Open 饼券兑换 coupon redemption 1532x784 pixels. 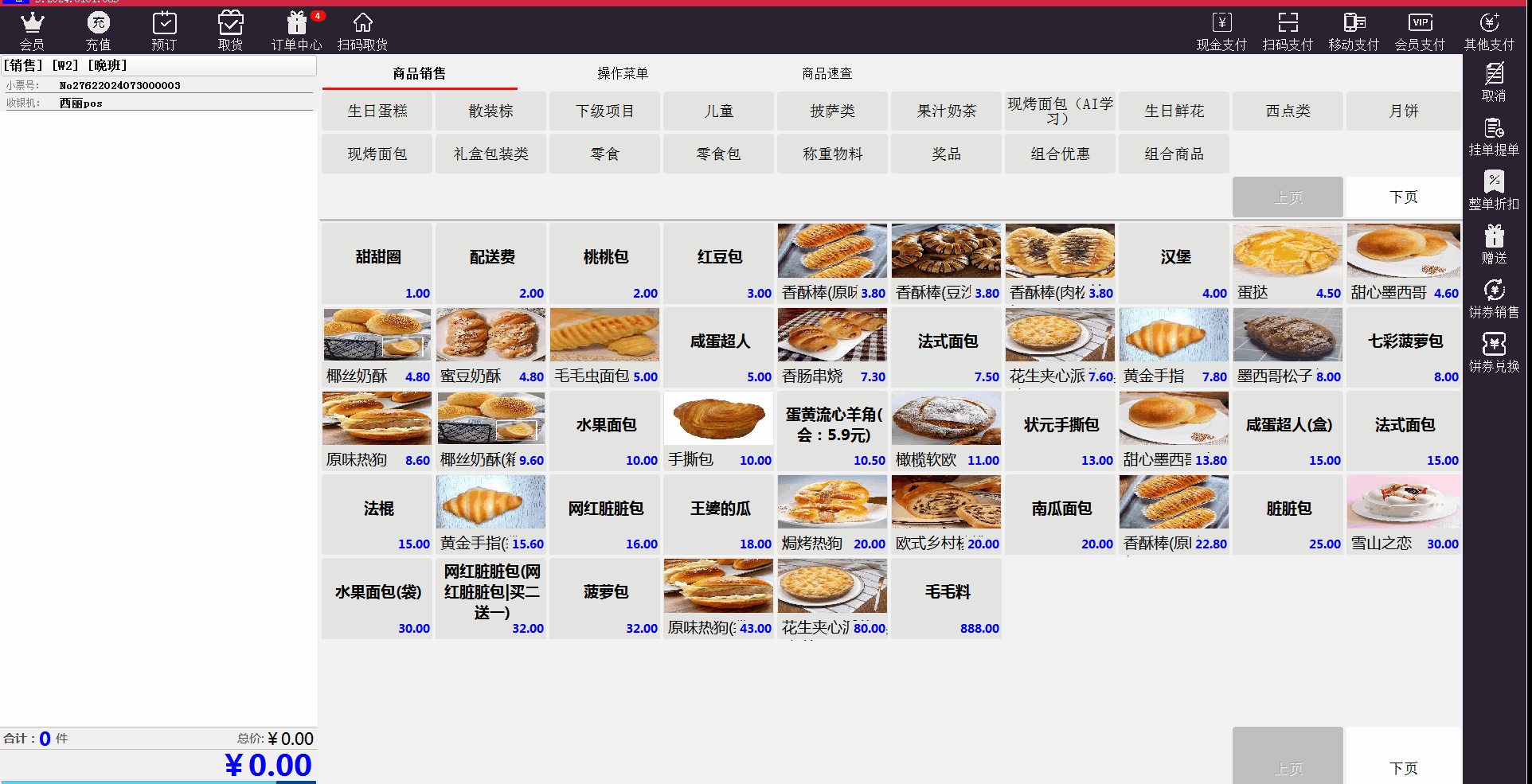(x=1494, y=353)
